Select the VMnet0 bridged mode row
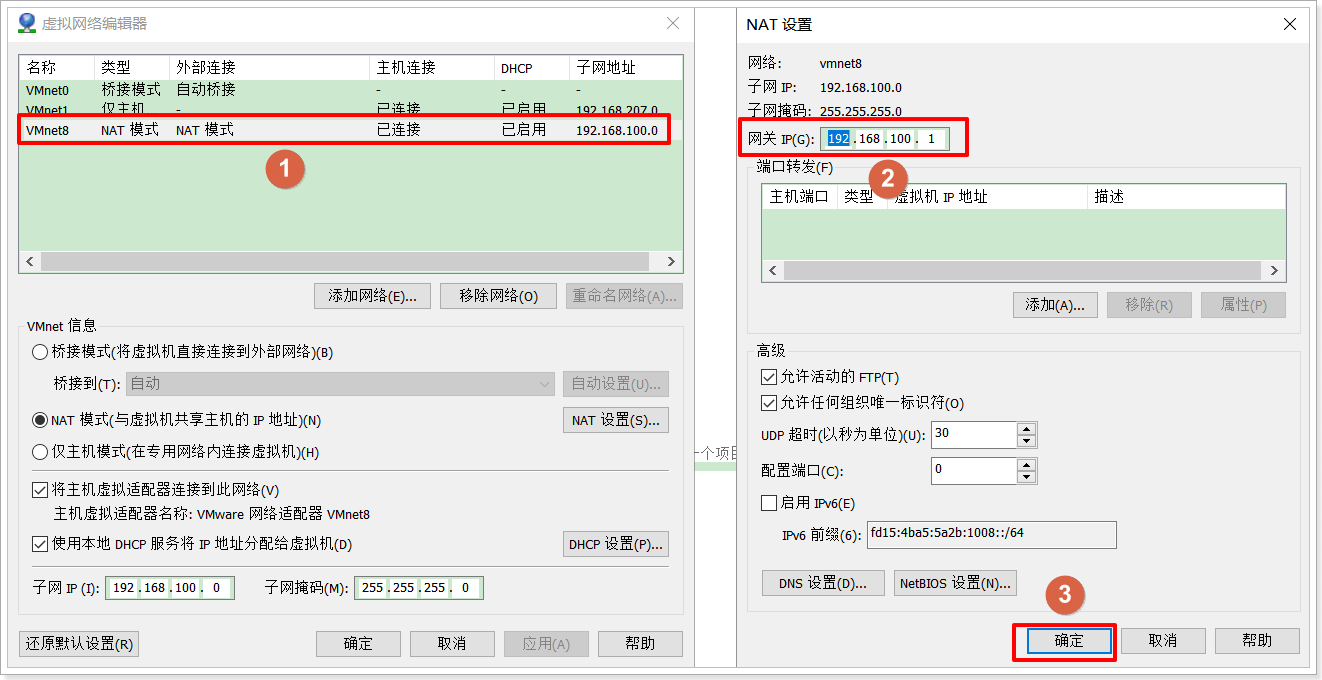Image resolution: width=1322 pixels, height=680 pixels. pos(350,90)
